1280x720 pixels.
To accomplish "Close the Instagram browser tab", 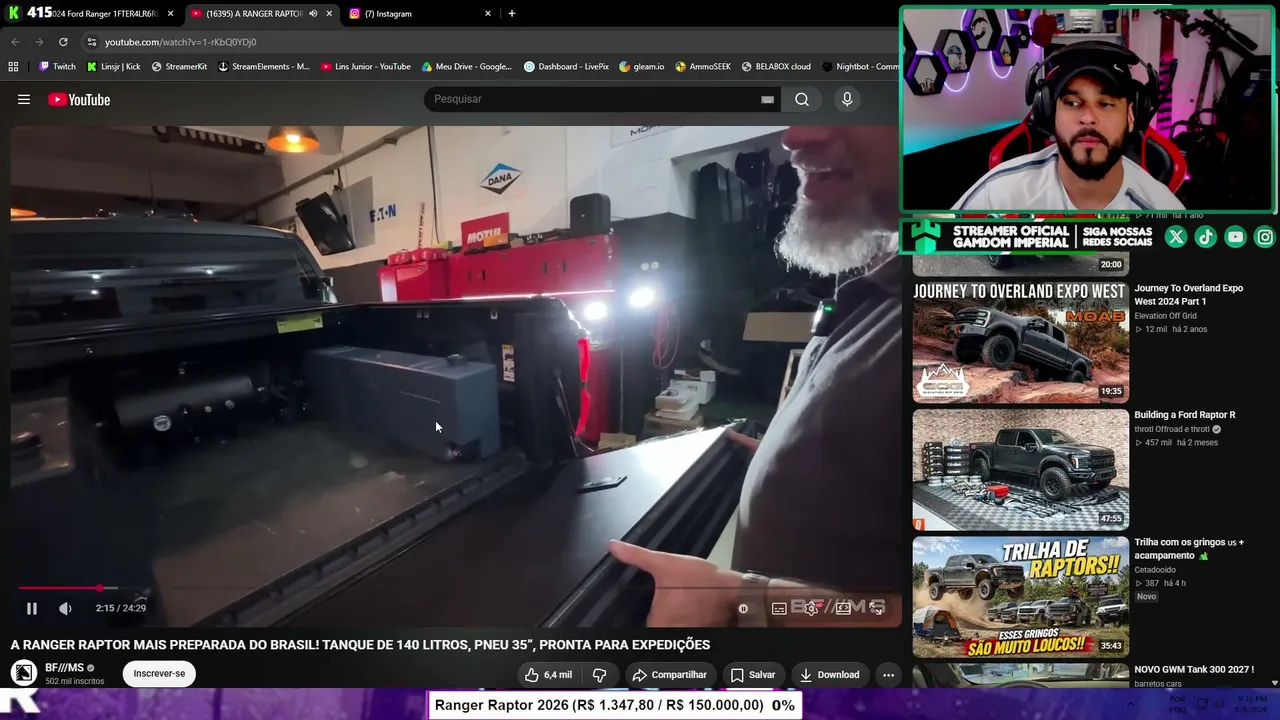I will (x=488, y=14).
